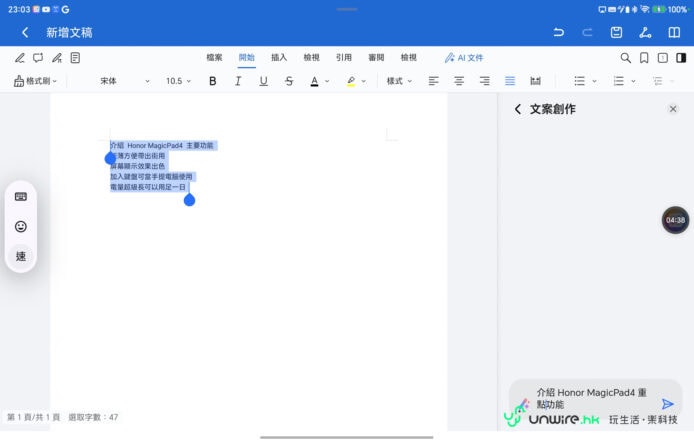This screenshot has width=694, height=444.
Task: Undo the last edit
Action: (x=559, y=32)
